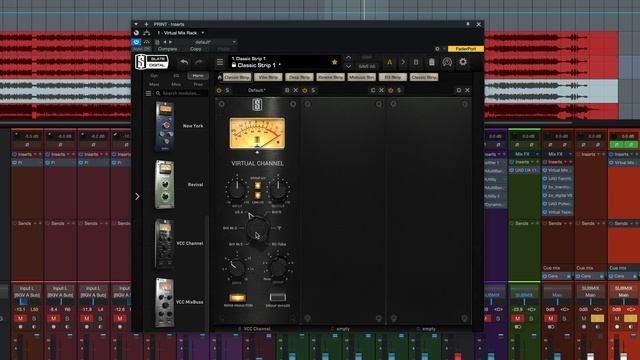Bypass UAD Pultec insert in mixer

coord(545,204)
